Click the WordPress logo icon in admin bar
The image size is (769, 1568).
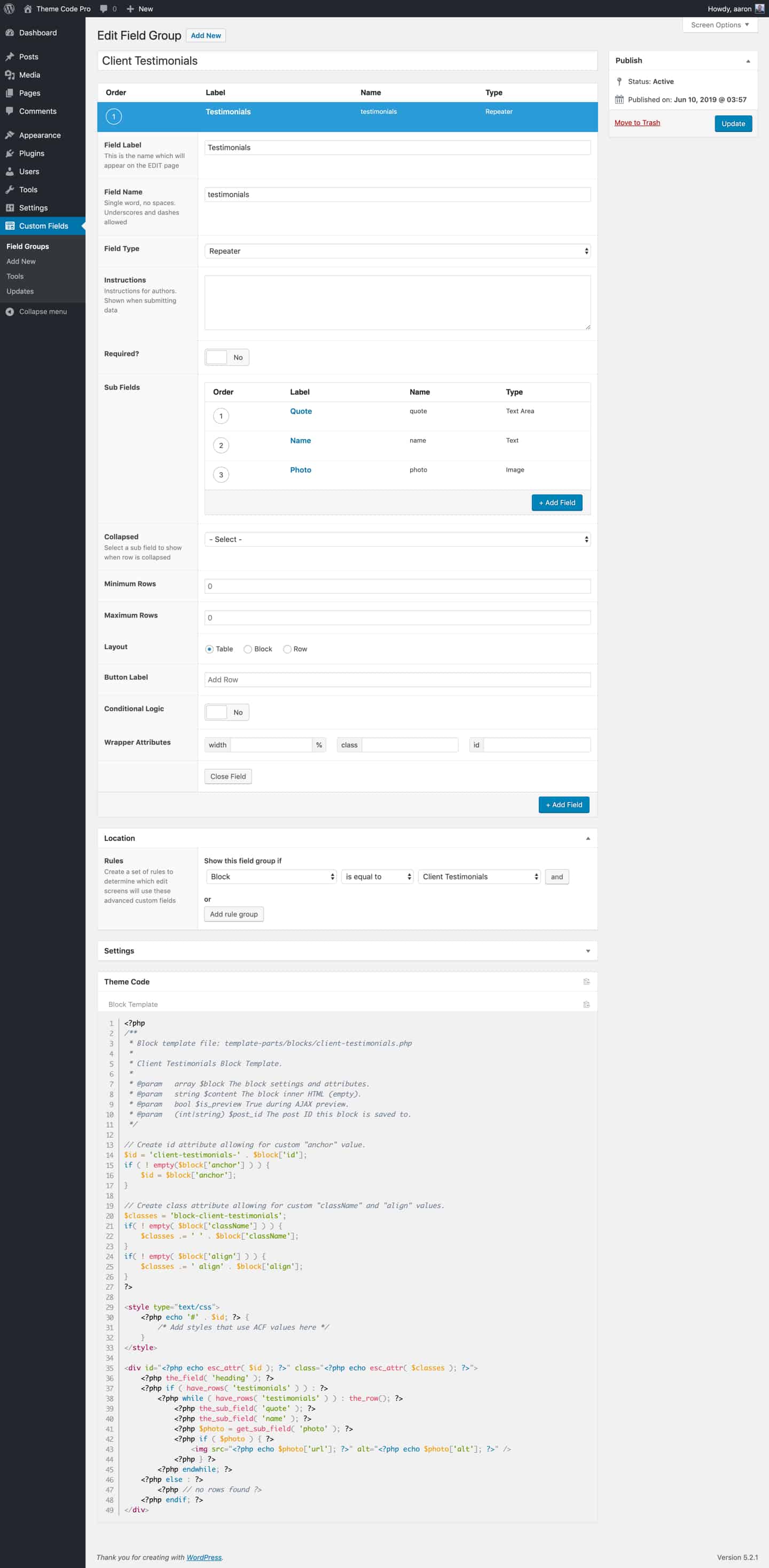point(9,9)
